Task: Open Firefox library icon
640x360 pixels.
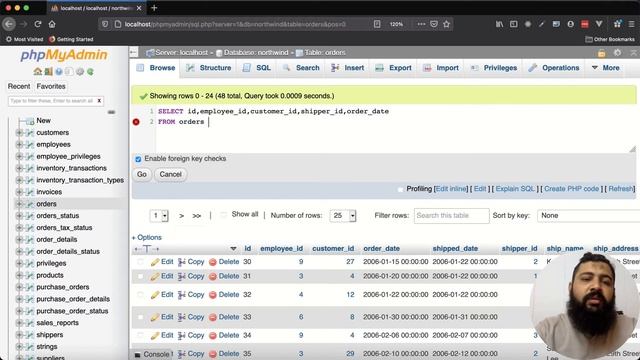Action: click(x=499, y=24)
